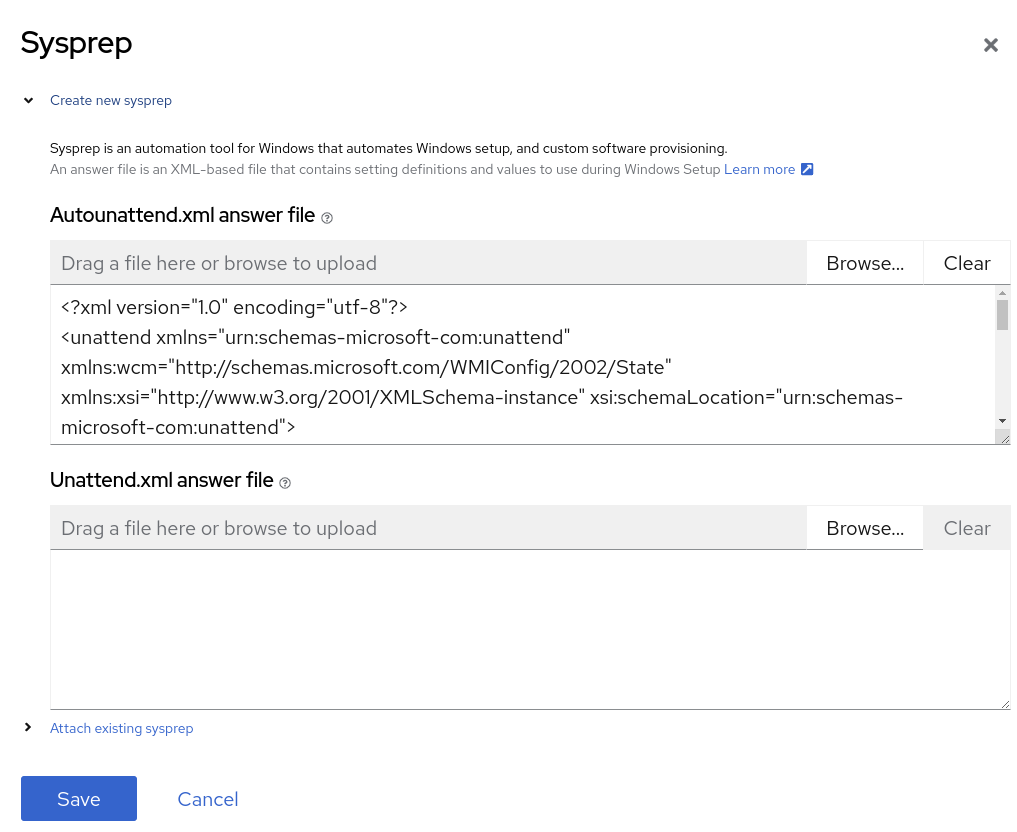This screenshot has width=1017, height=832.
Task: Click the Unattend file name upload field
Action: (x=428, y=528)
